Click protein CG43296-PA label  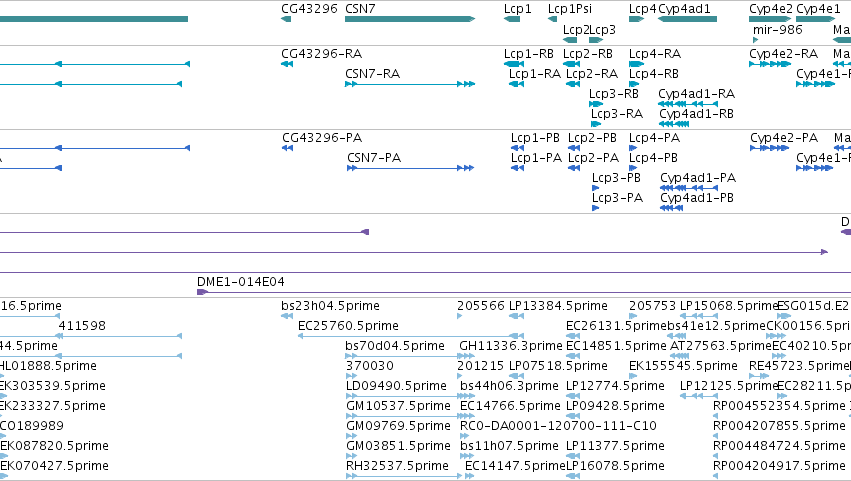click(x=322, y=138)
